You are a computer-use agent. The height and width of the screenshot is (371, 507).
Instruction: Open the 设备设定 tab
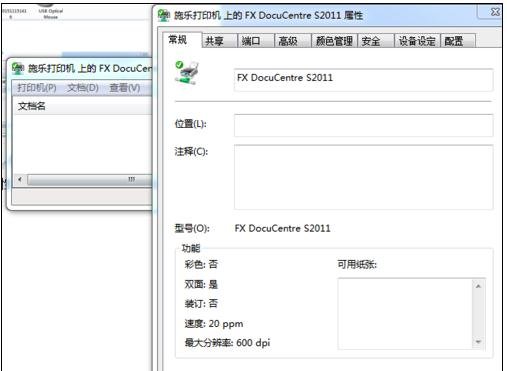[417, 41]
